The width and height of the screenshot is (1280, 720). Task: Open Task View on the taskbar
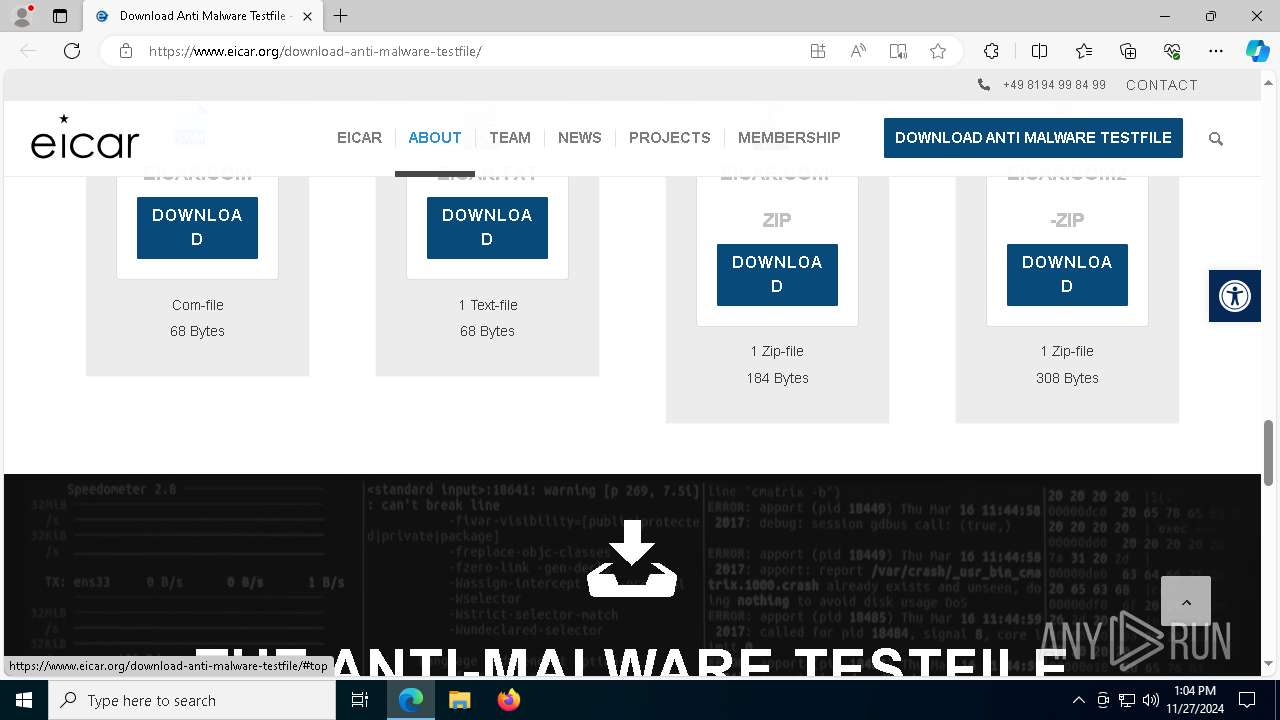pyautogui.click(x=360, y=700)
